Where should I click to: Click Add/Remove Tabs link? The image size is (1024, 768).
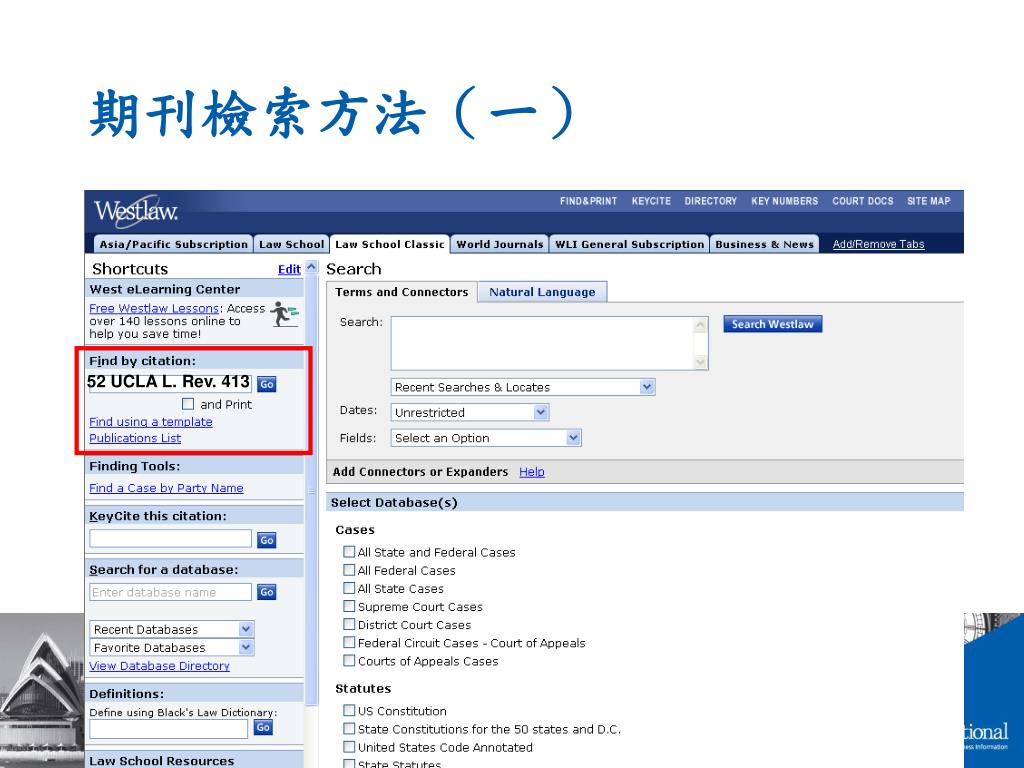[x=878, y=244]
